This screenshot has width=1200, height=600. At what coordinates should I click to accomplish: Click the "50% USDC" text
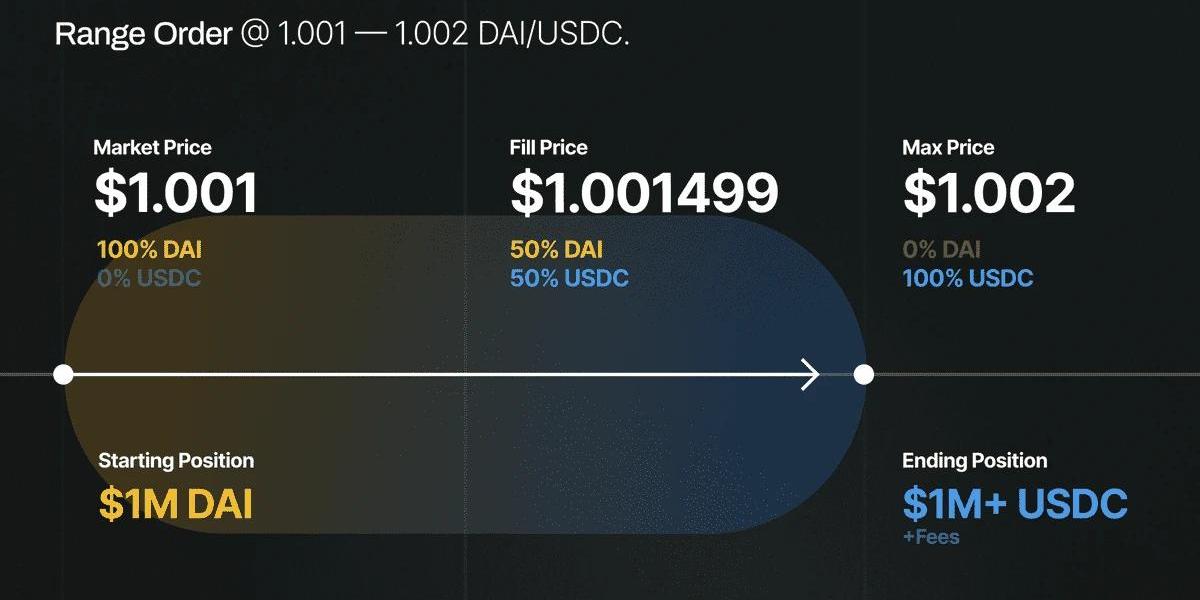point(569,278)
